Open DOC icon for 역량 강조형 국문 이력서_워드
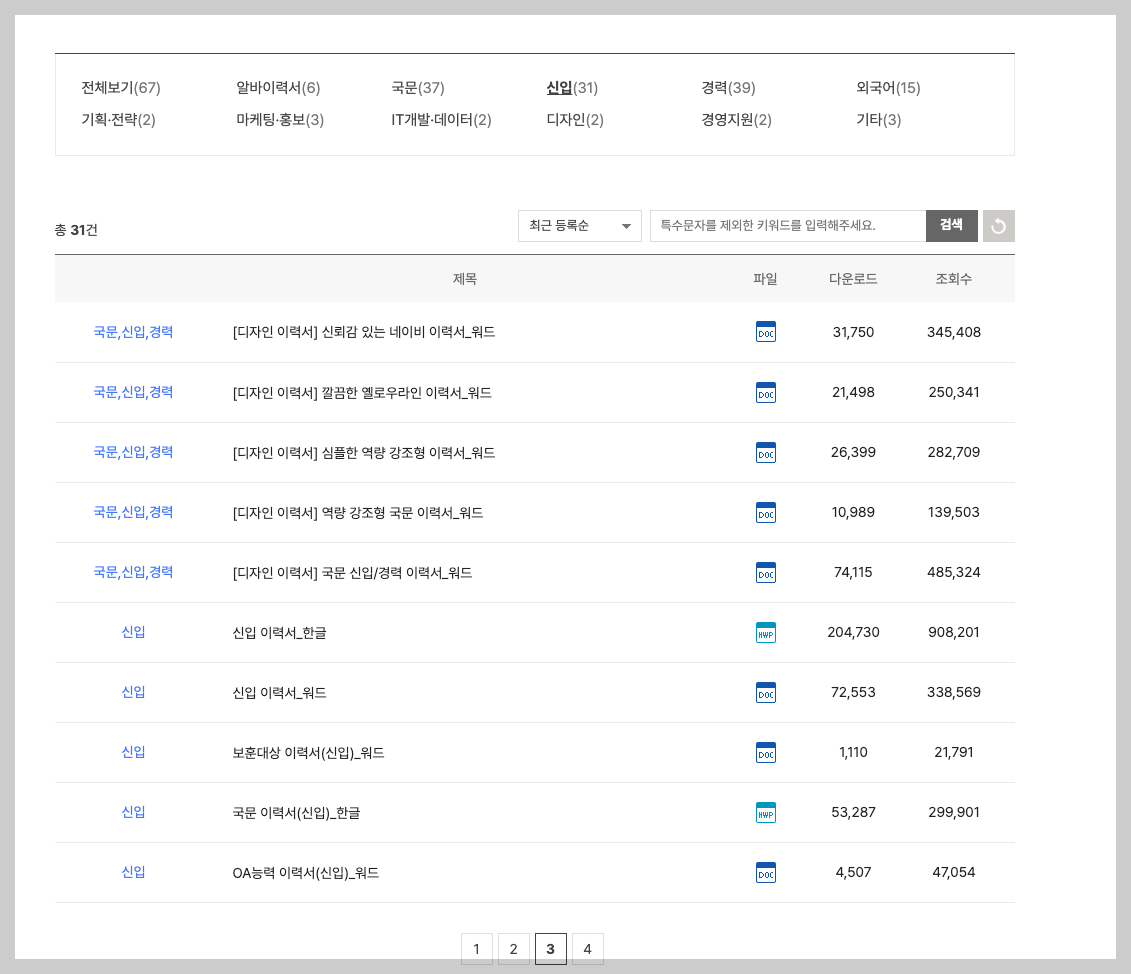This screenshot has width=1131, height=974. point(766,512)
